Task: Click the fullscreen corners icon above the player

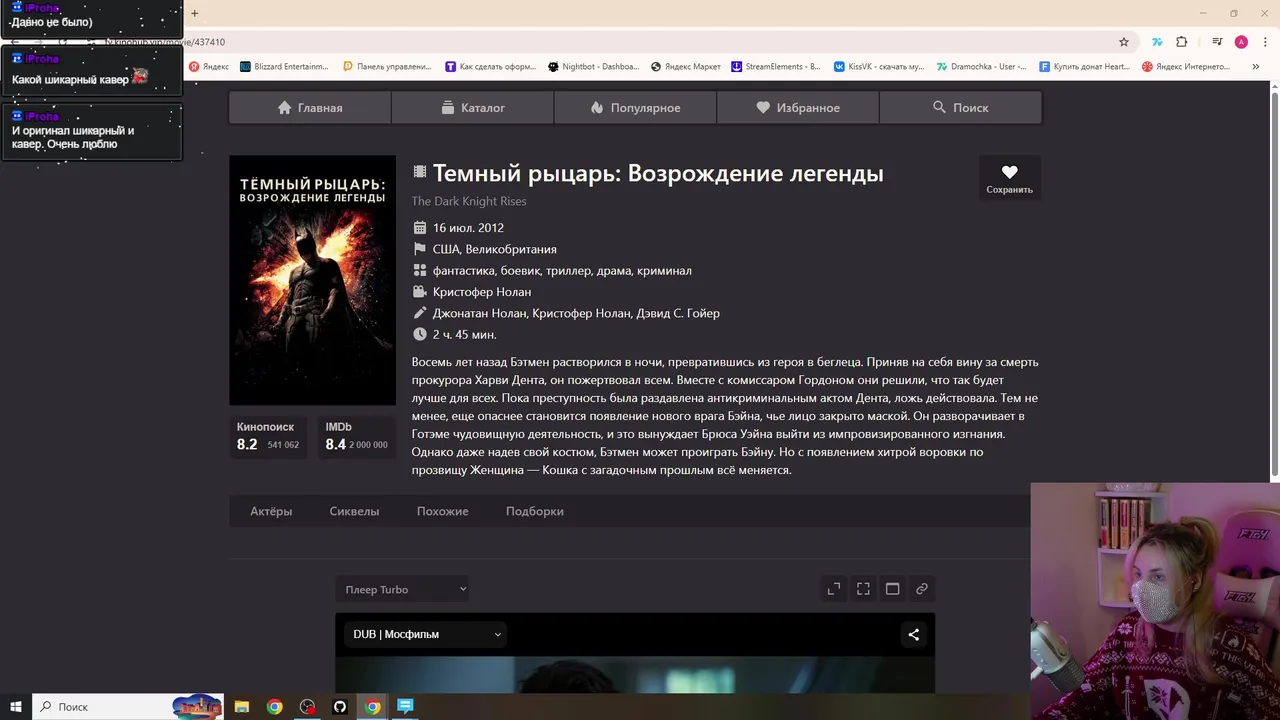Action: (x=863, y=589)
